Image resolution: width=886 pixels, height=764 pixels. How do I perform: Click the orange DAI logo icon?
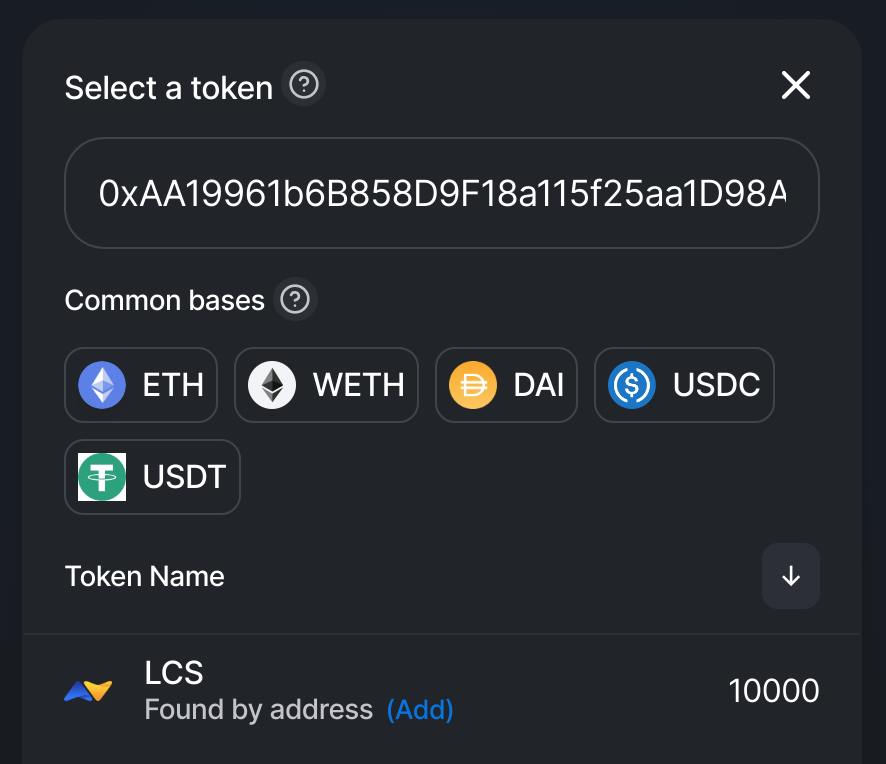[x=473, y=385]
